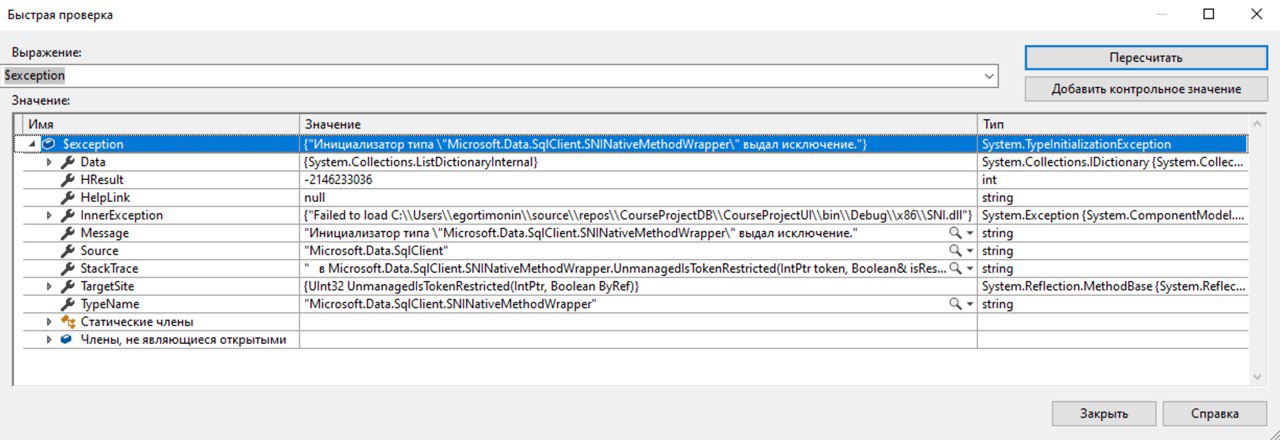Click the wrench icon beside InnerException
This screenshot has width=1280, height=440.
pyautogui.click(x=68, y=215)
